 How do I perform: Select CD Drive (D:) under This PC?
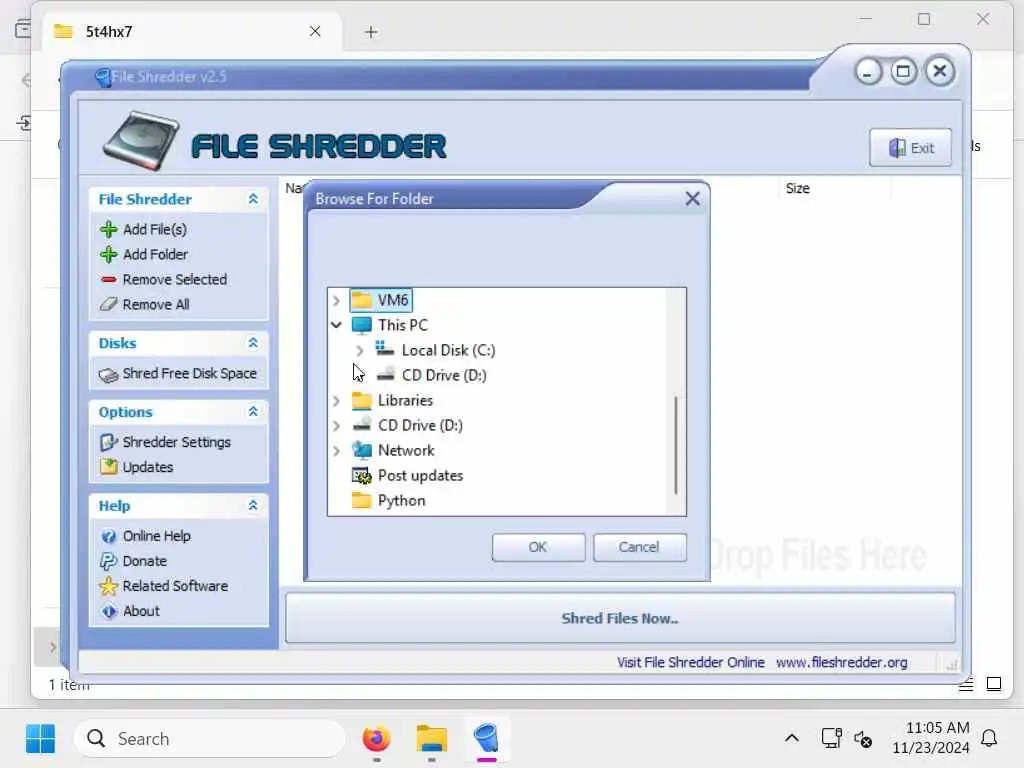[x=444, y=376]
